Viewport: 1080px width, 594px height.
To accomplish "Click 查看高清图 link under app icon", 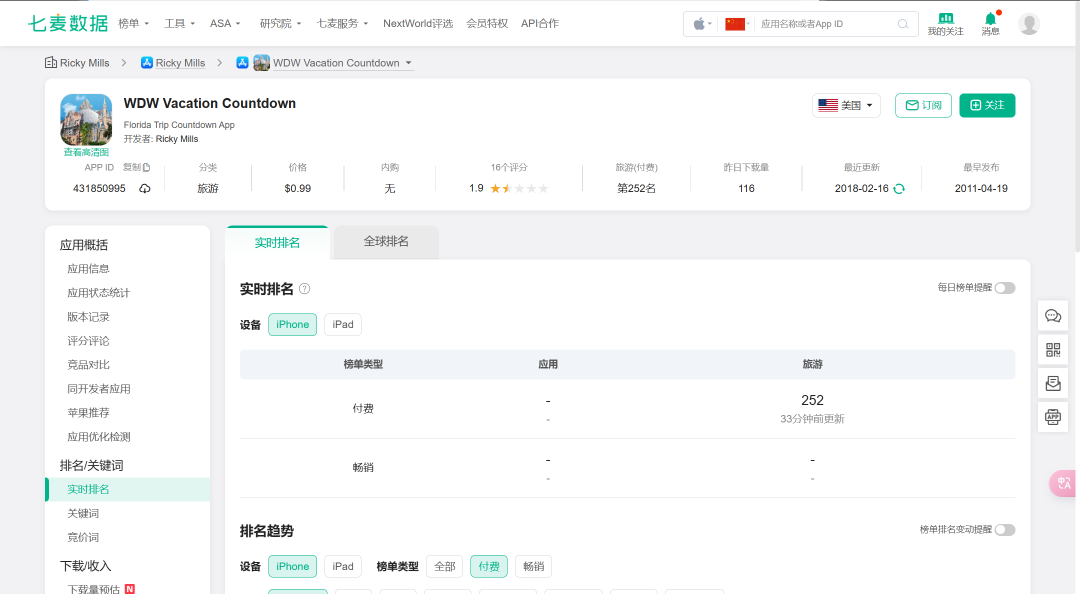I will pos(86,152).
